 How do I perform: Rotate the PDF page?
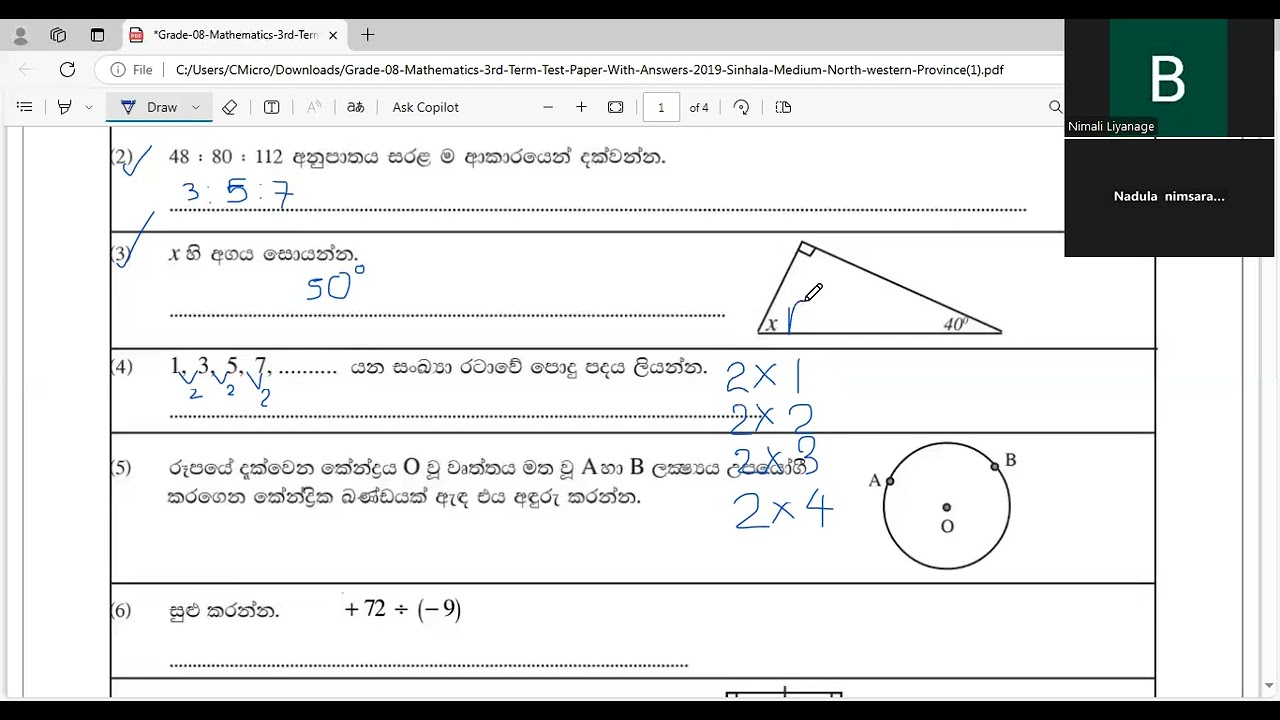pyautogui.click(x=741, y=107)
